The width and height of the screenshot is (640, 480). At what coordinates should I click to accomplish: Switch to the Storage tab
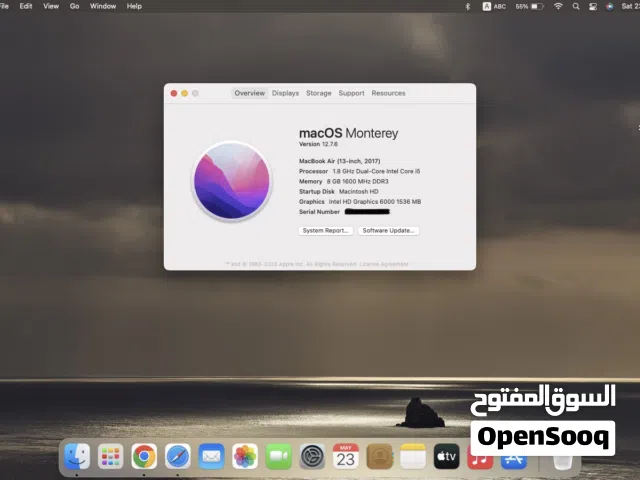319,93
